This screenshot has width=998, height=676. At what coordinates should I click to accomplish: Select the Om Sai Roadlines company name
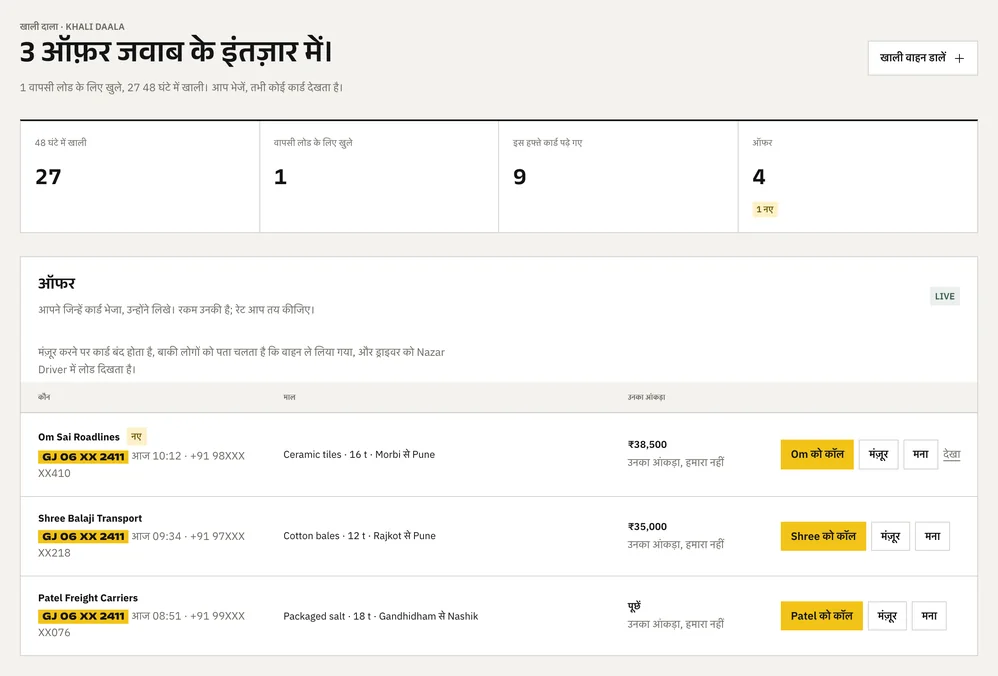[79, 437]
